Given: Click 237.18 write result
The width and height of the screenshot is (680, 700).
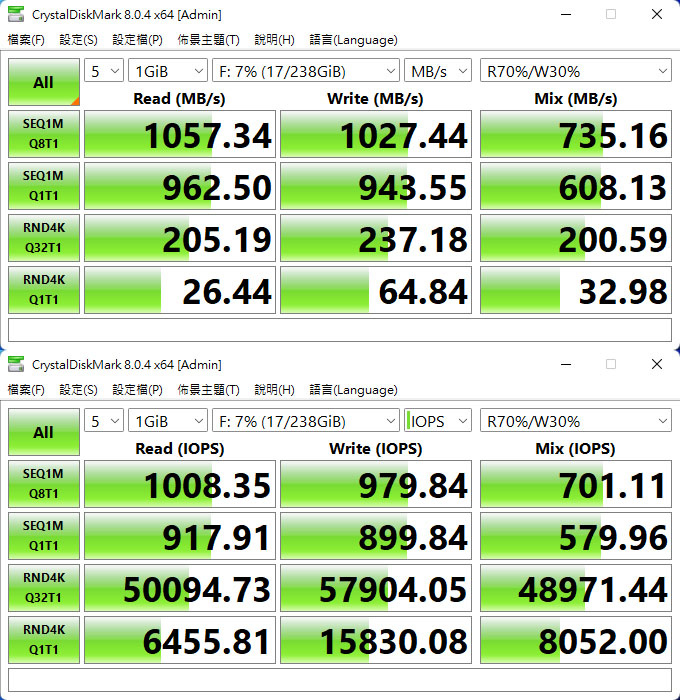Looking at the screenshot, I should (376, 238).
